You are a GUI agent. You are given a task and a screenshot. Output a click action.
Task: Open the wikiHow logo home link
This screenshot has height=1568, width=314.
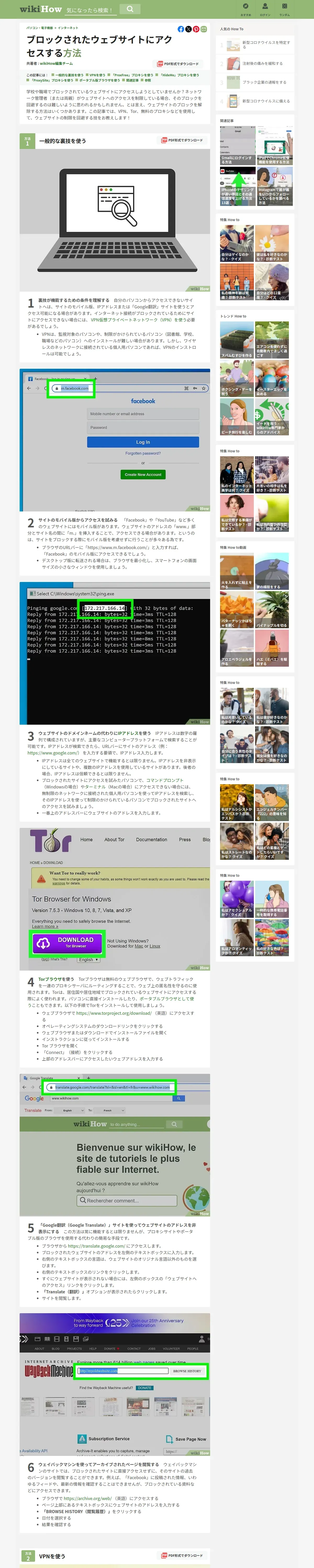[x=41, y=9]
